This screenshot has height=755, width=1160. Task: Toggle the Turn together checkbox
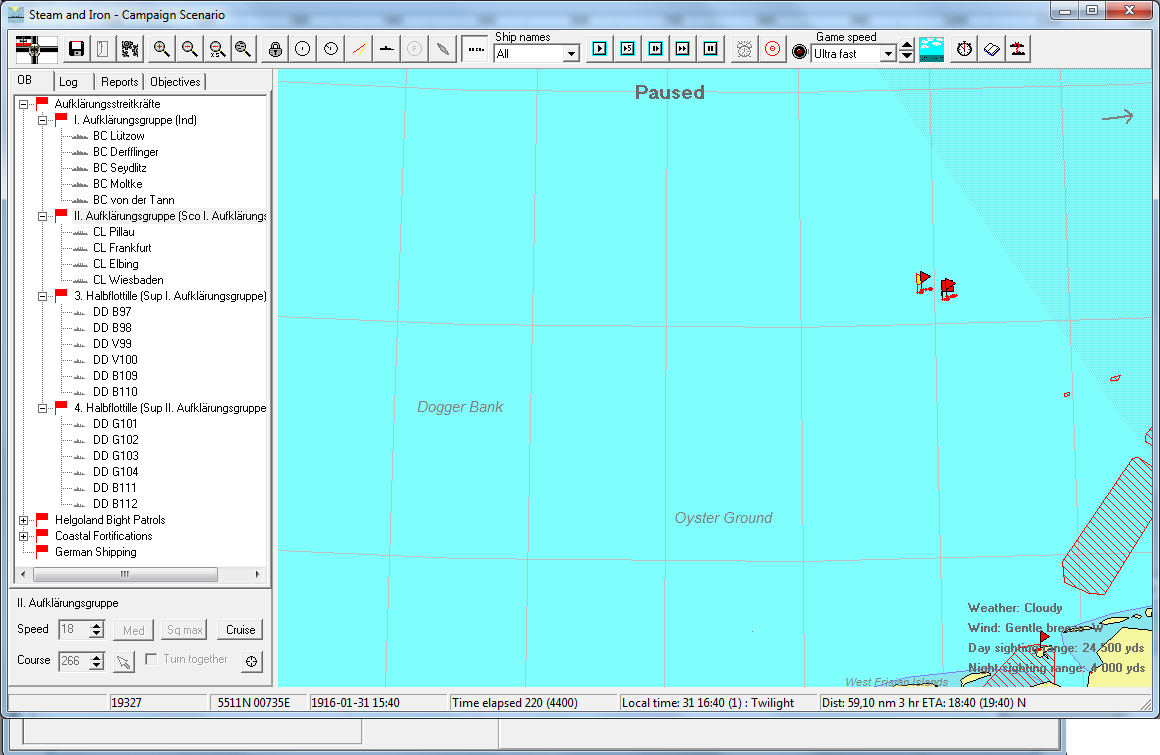coord(152,659)
